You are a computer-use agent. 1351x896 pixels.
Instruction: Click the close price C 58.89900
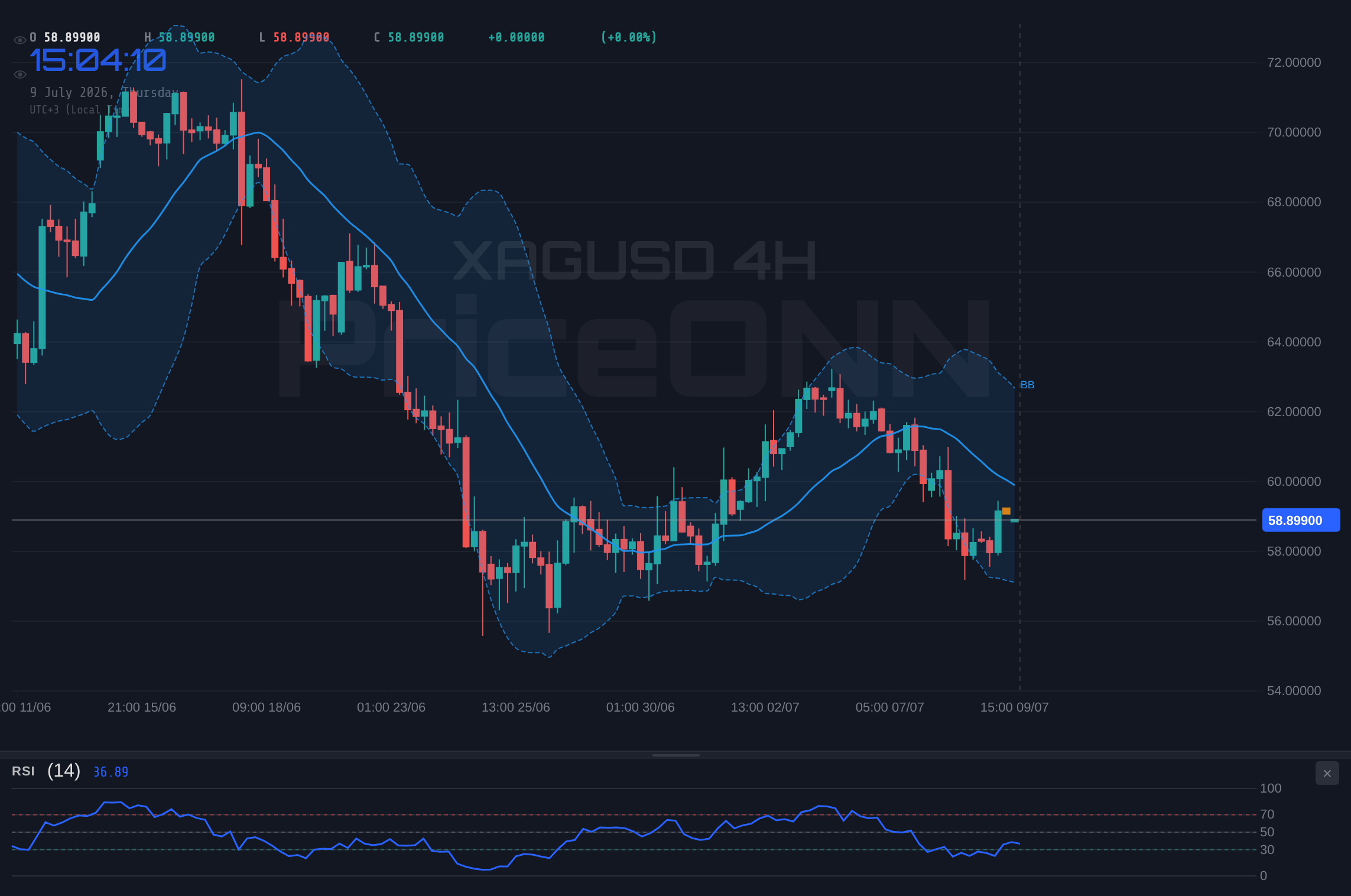coord(409,37)
